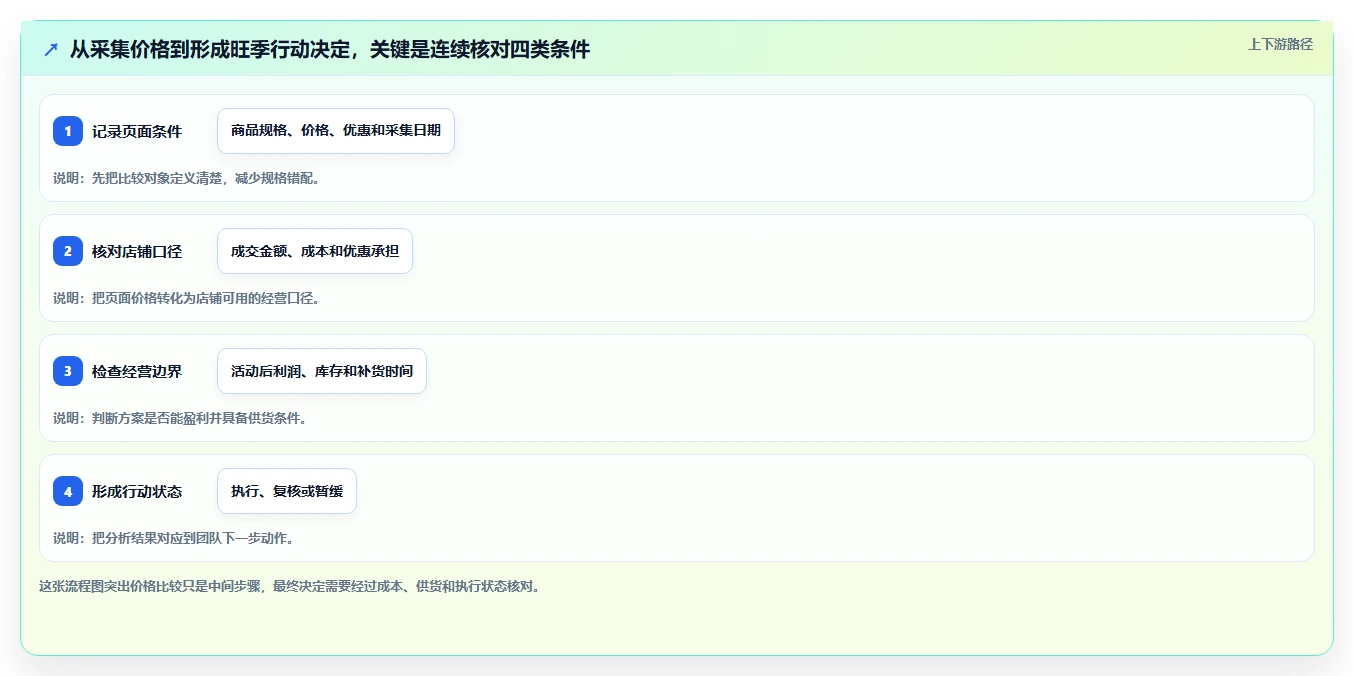Click the 记录页面条件 step title
This screenshot has width=1354, height=676.
tap(137, 131)
